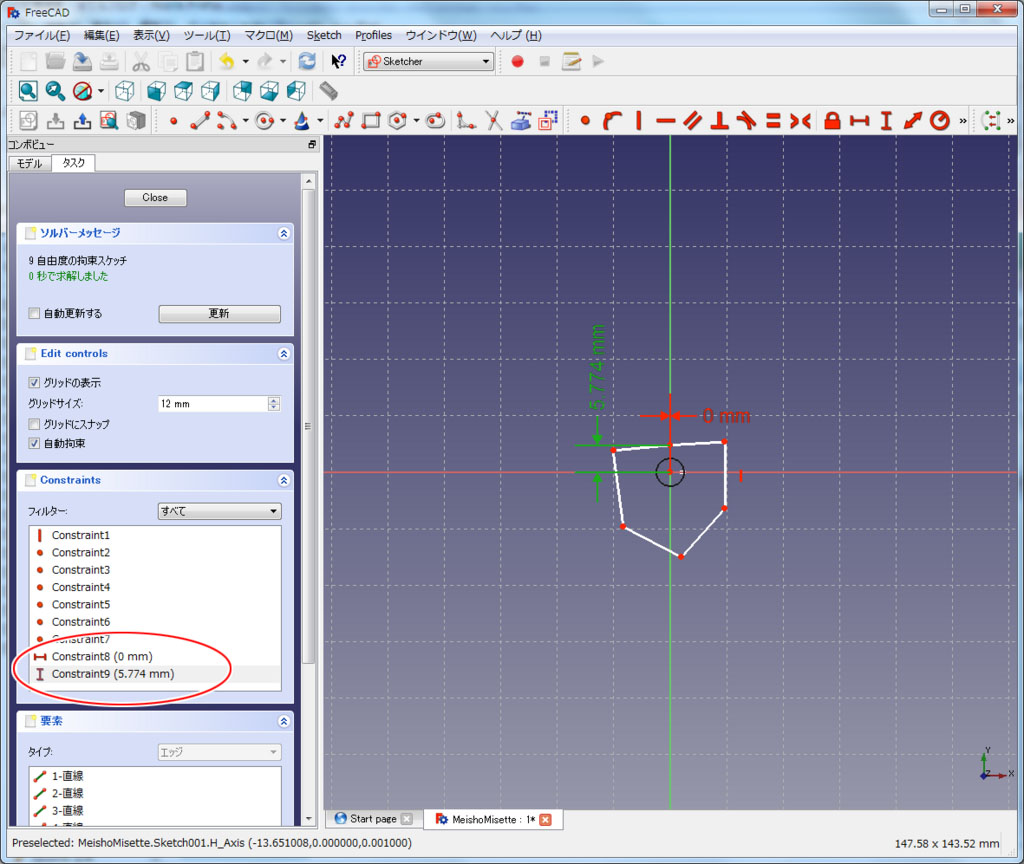Choose the polyline drawing tool
Screen dimensions: 1024x864
344,121
